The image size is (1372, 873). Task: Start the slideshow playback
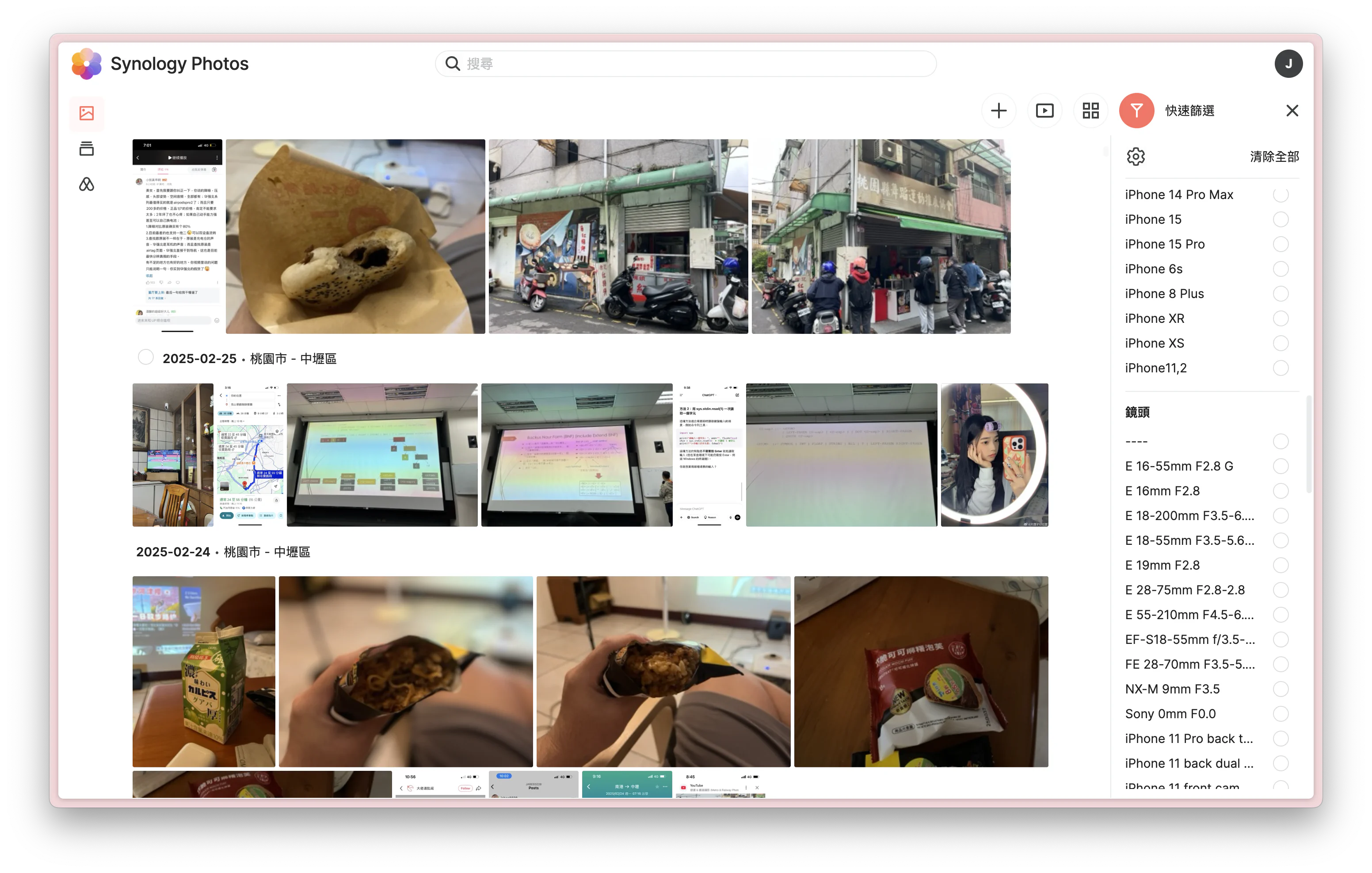coord(1044,111)
